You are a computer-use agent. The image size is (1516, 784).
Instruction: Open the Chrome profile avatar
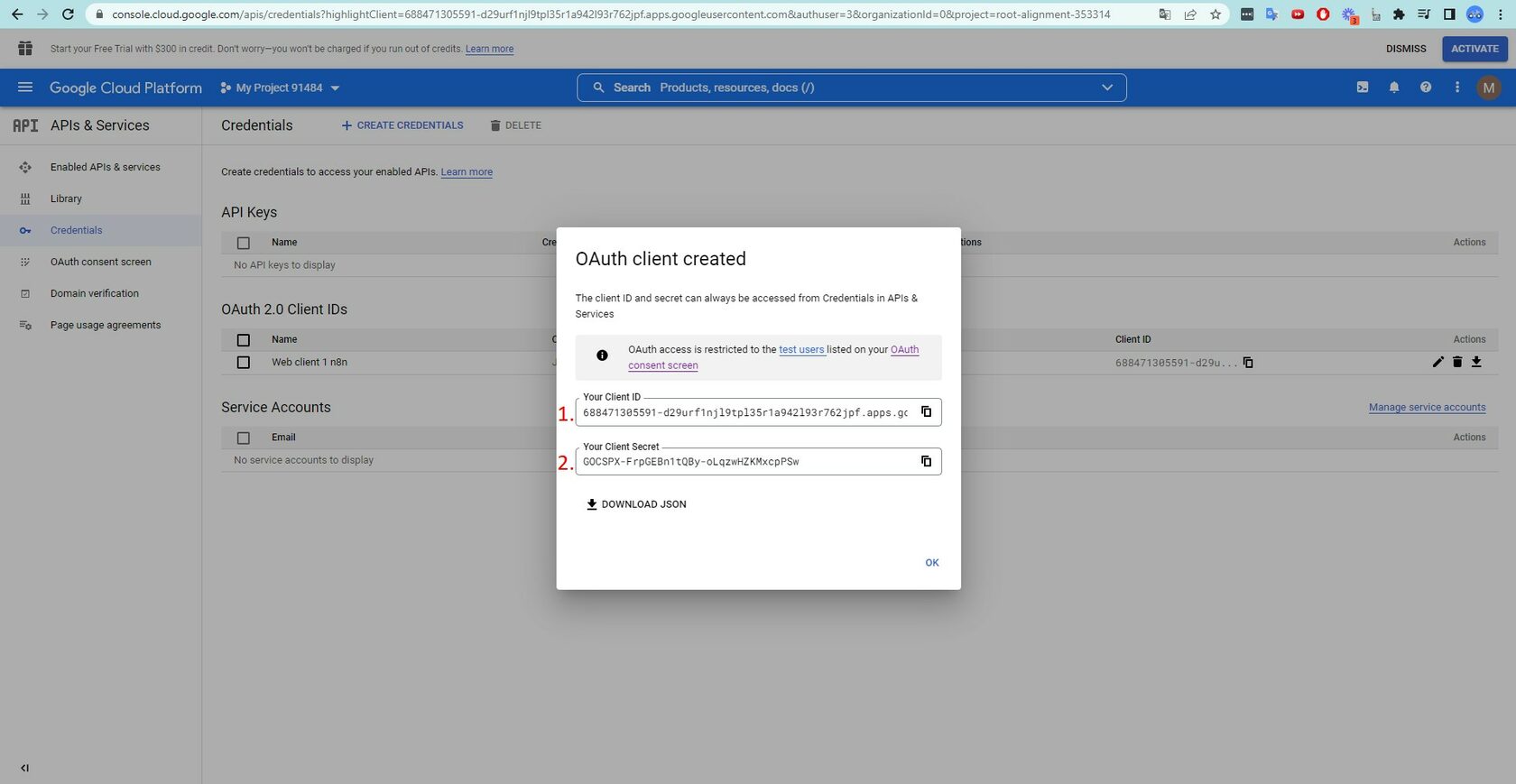point(1474,14)
